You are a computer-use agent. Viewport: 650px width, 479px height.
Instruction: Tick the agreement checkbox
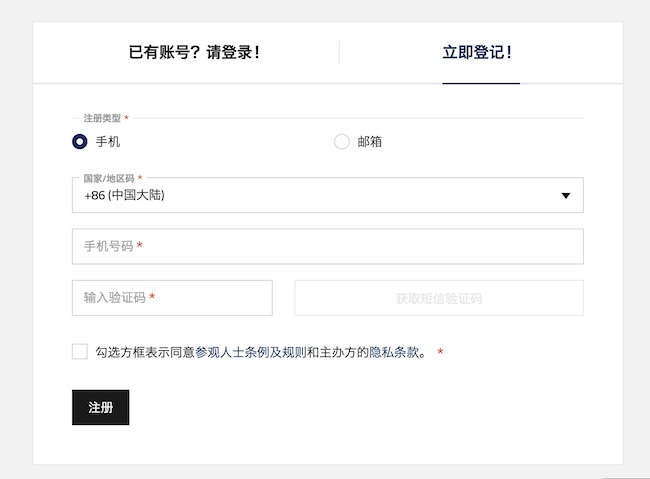tap(80, 351)
